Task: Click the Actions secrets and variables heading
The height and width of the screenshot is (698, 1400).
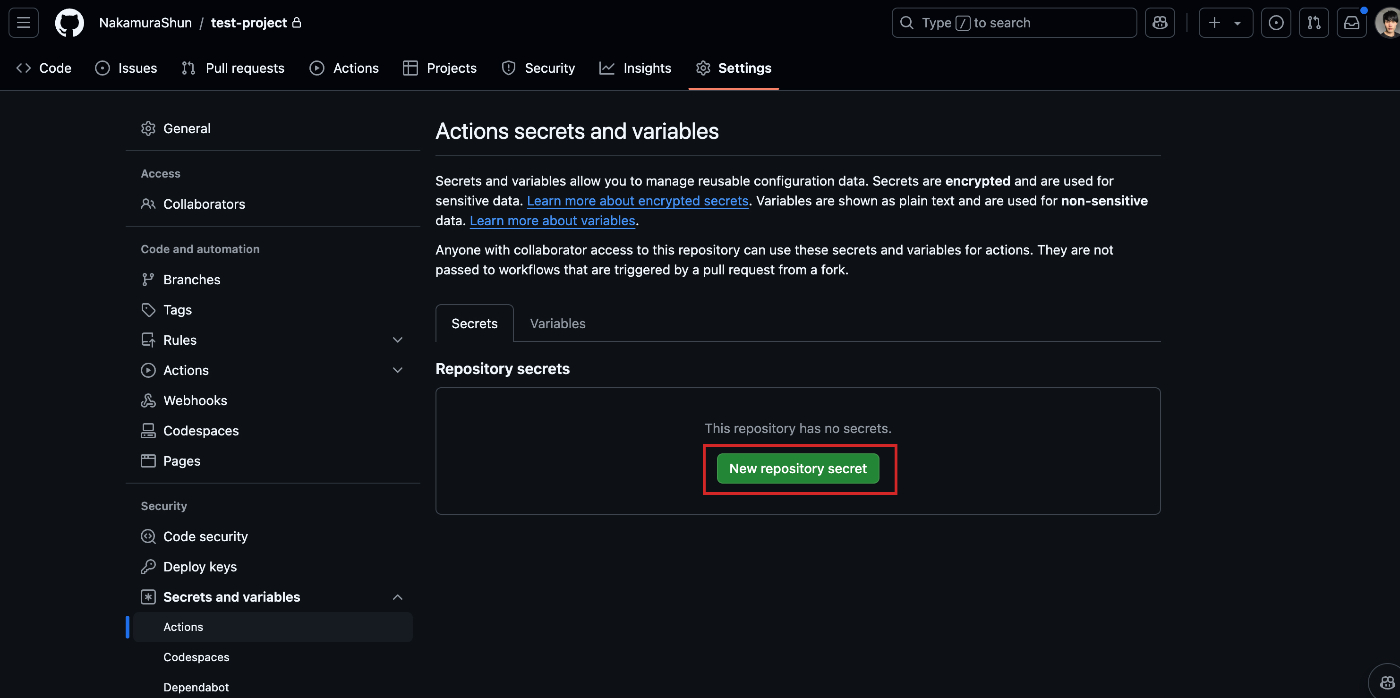Action: click(x=577, y=131)
